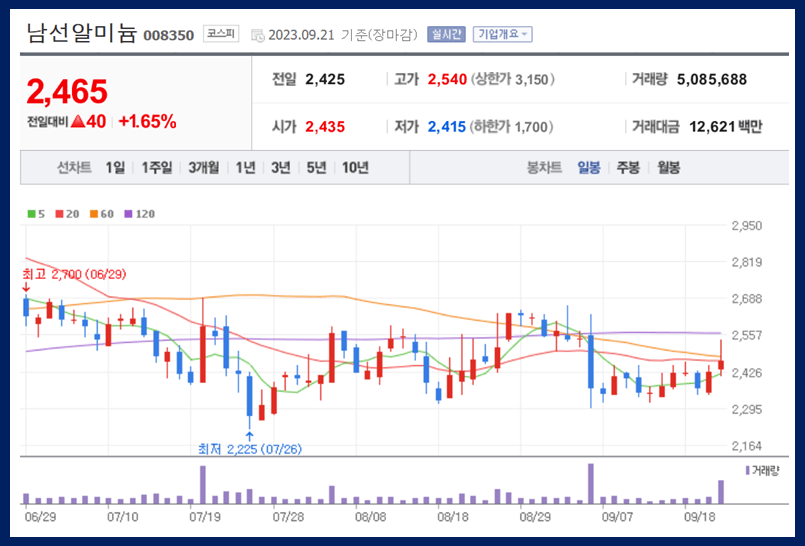This screenshot has height=546, width=805.
Task: Click the 09/07 date axis label
Action: click(x=617, y=517)
